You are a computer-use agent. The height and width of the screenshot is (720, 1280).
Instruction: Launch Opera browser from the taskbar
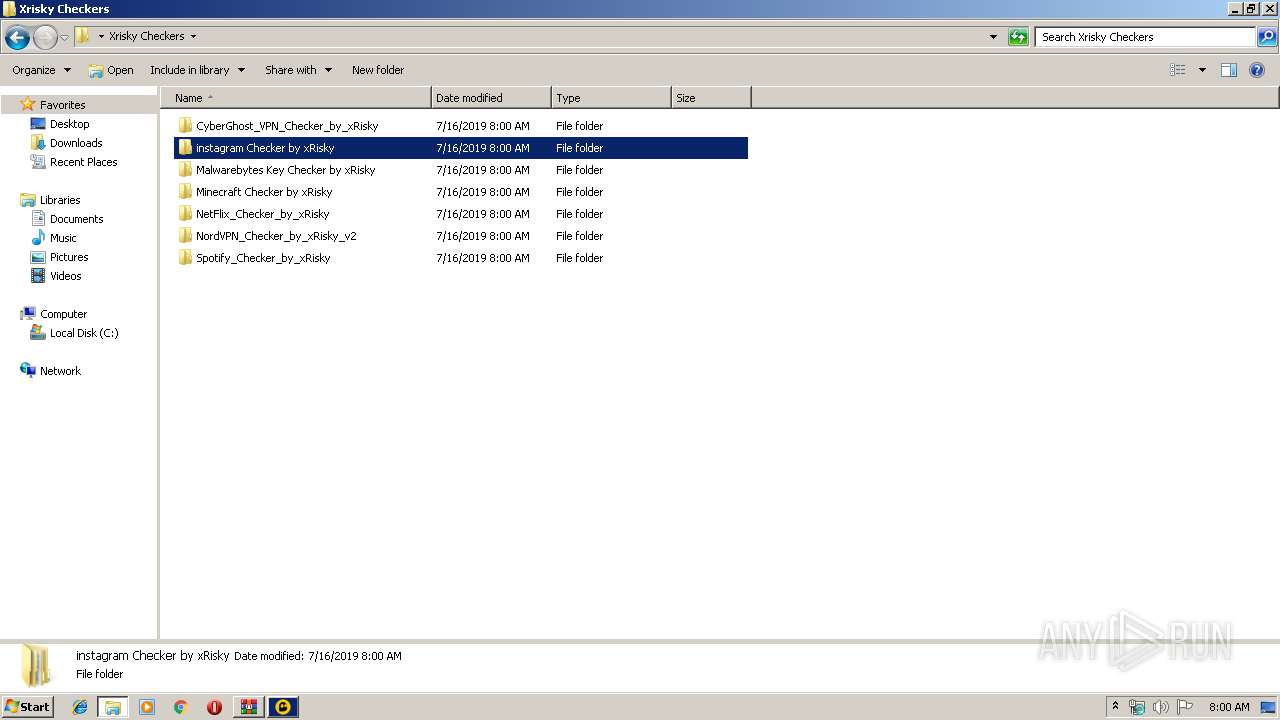(214, 707)
